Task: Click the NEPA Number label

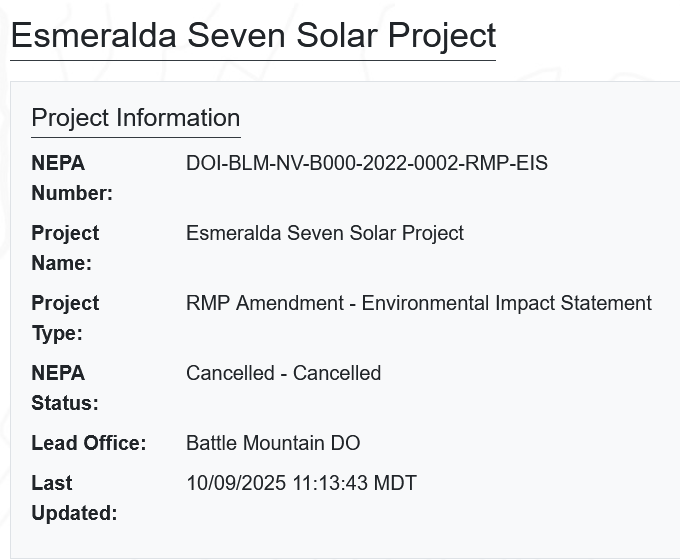Action: [72, 178]
